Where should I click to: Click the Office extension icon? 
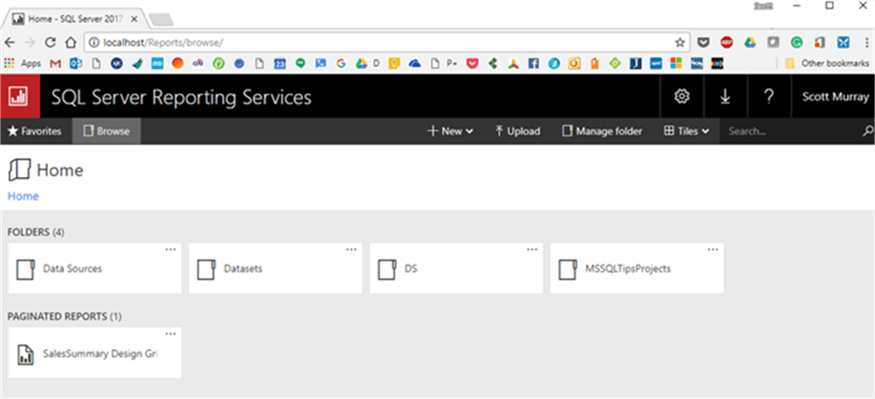[820, 42]
